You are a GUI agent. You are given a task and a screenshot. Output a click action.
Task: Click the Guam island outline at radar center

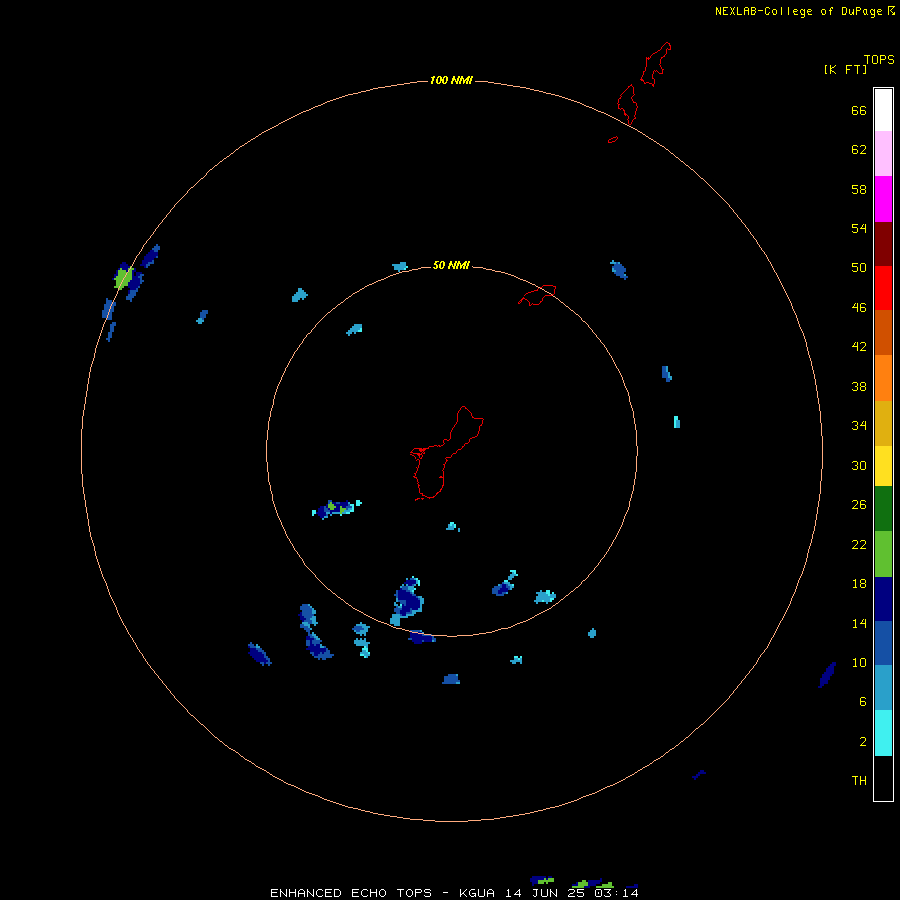[x=447, y=453]
